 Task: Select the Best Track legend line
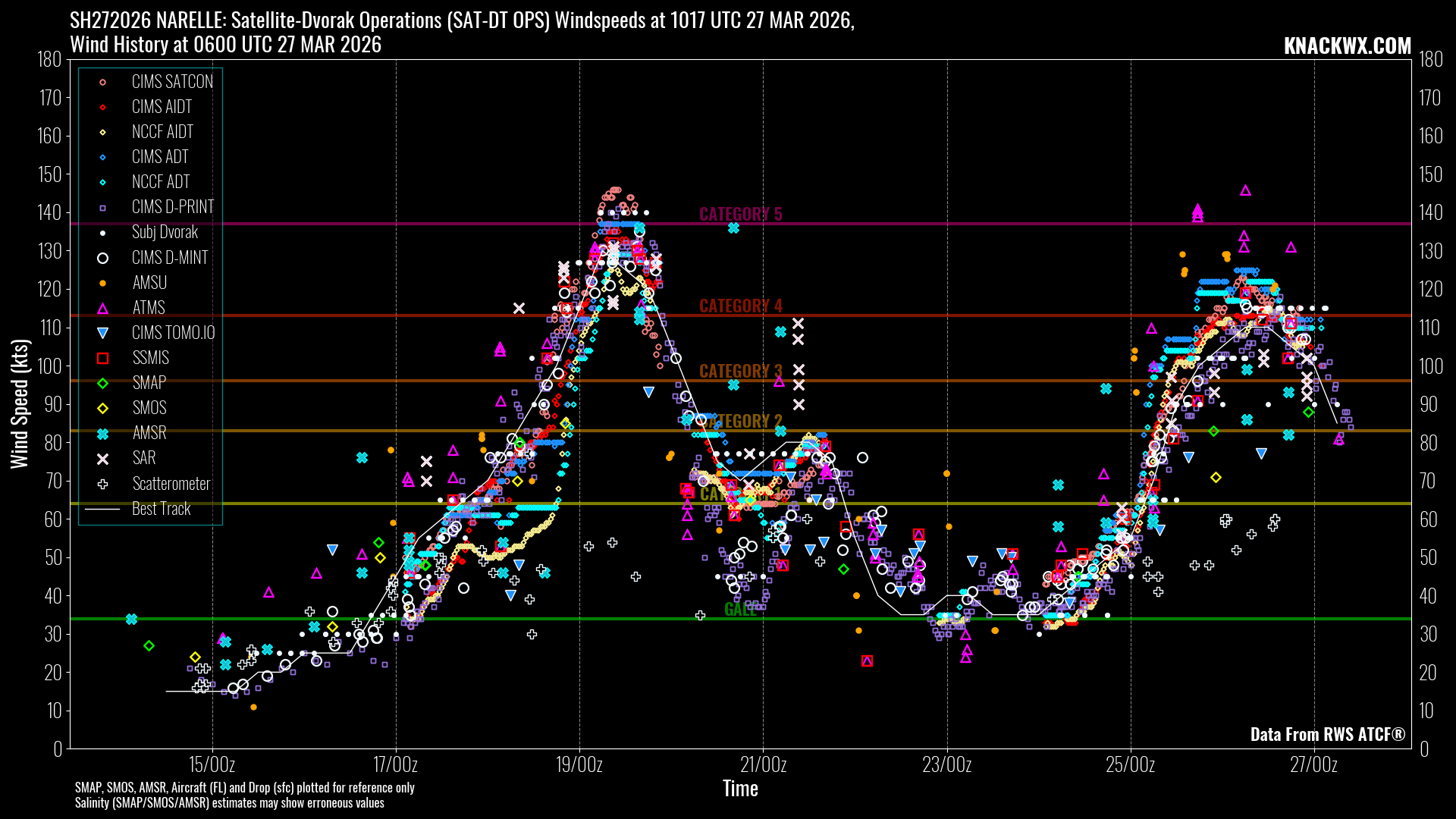[x=102, y=509]
